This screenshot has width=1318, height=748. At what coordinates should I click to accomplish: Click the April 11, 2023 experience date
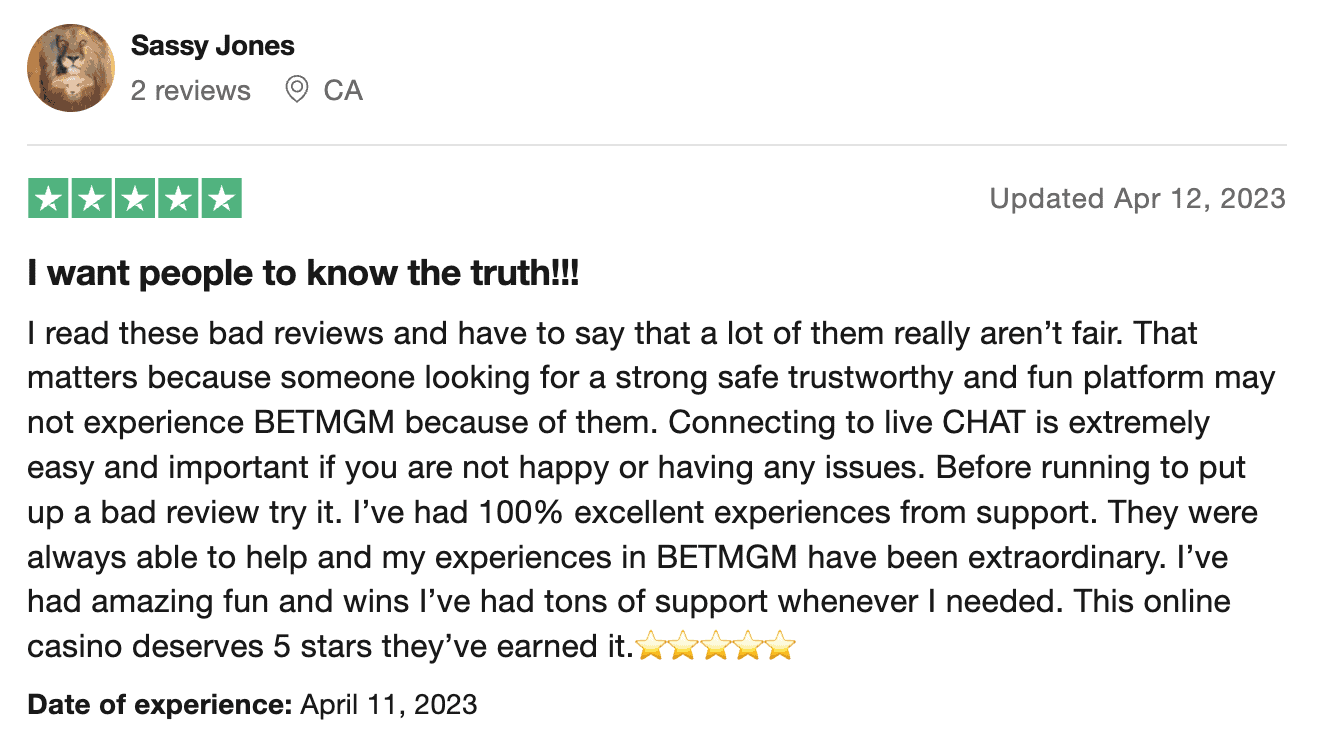(389, 705)
